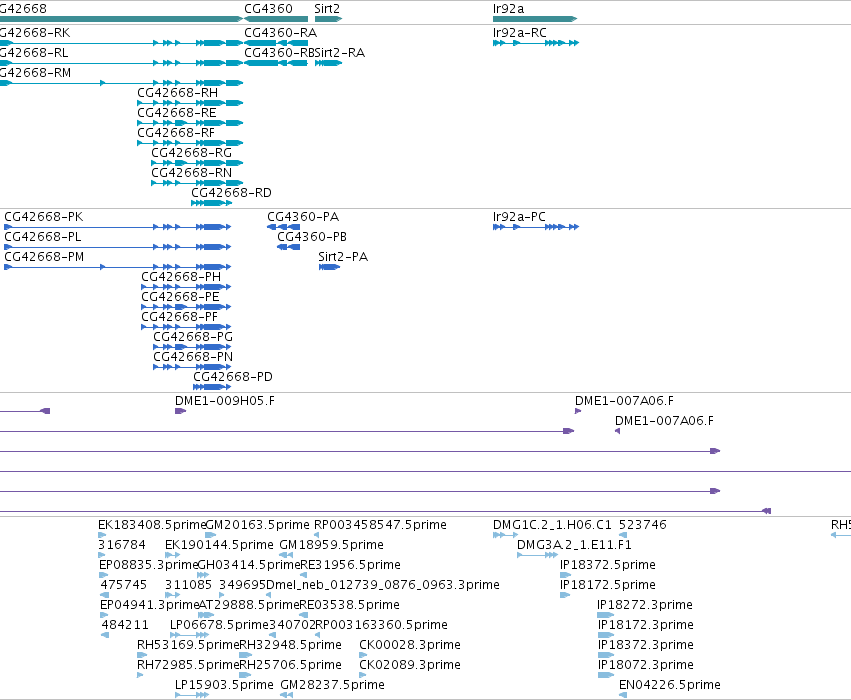This screenshot has width=851, height=700.
Task: Select the CG42668-RH transcript label
Action: tap(177, 93)
